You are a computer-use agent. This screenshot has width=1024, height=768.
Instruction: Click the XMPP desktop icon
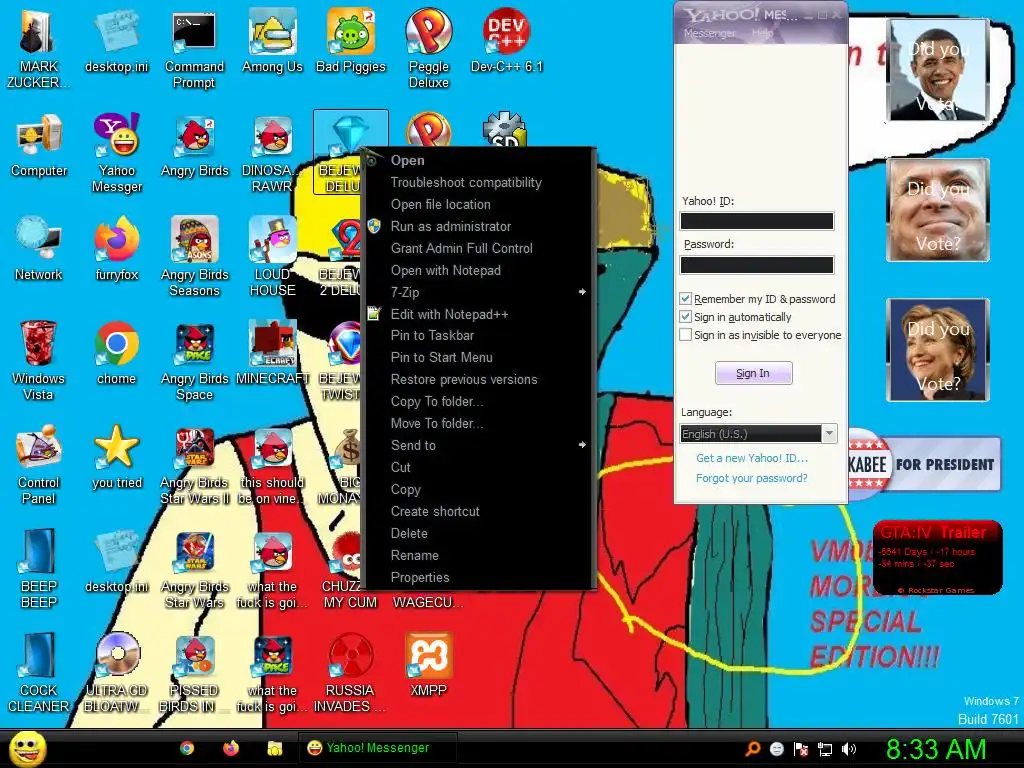click(x=428, y=665)
